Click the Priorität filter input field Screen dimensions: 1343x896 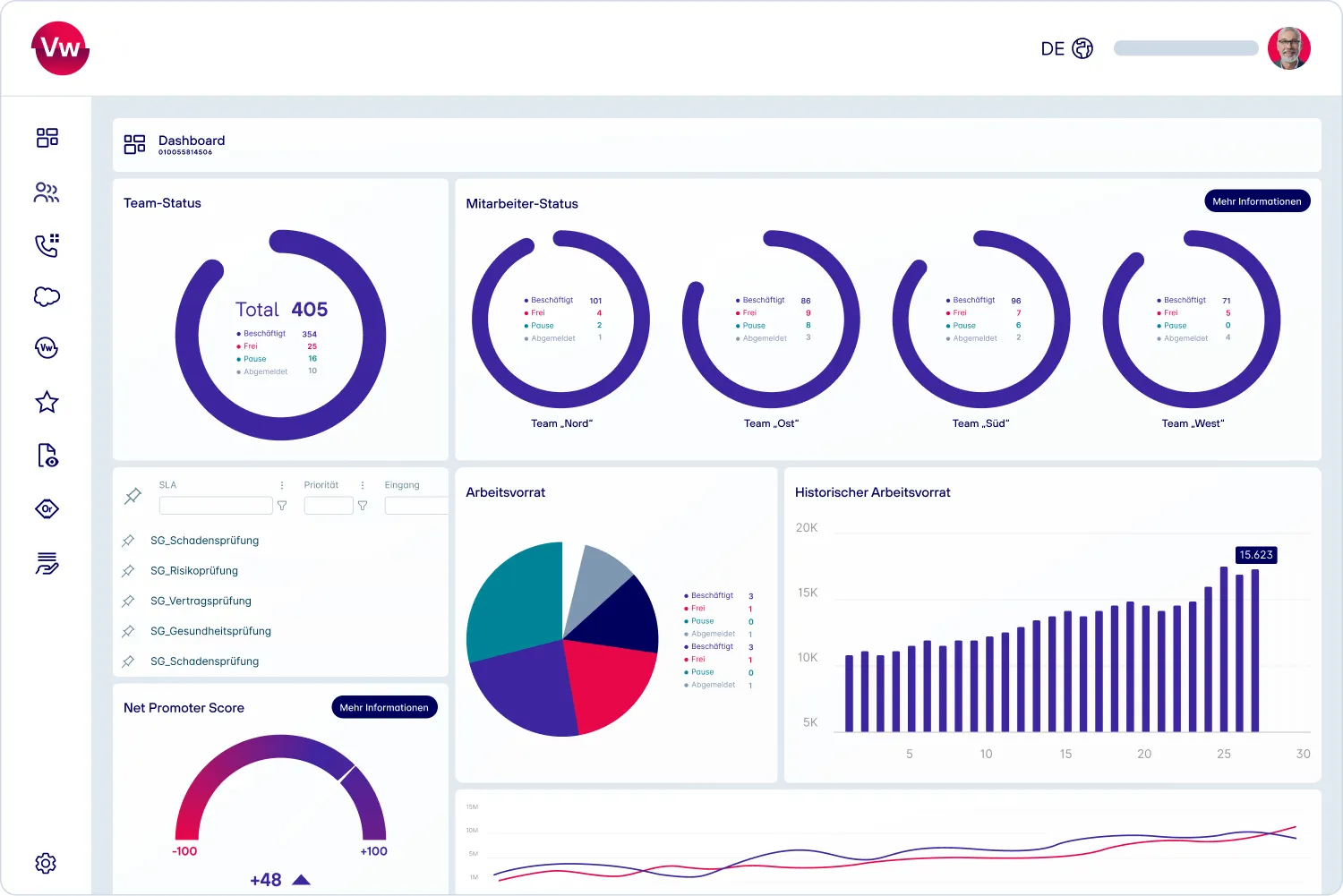[x=329, y=506]
